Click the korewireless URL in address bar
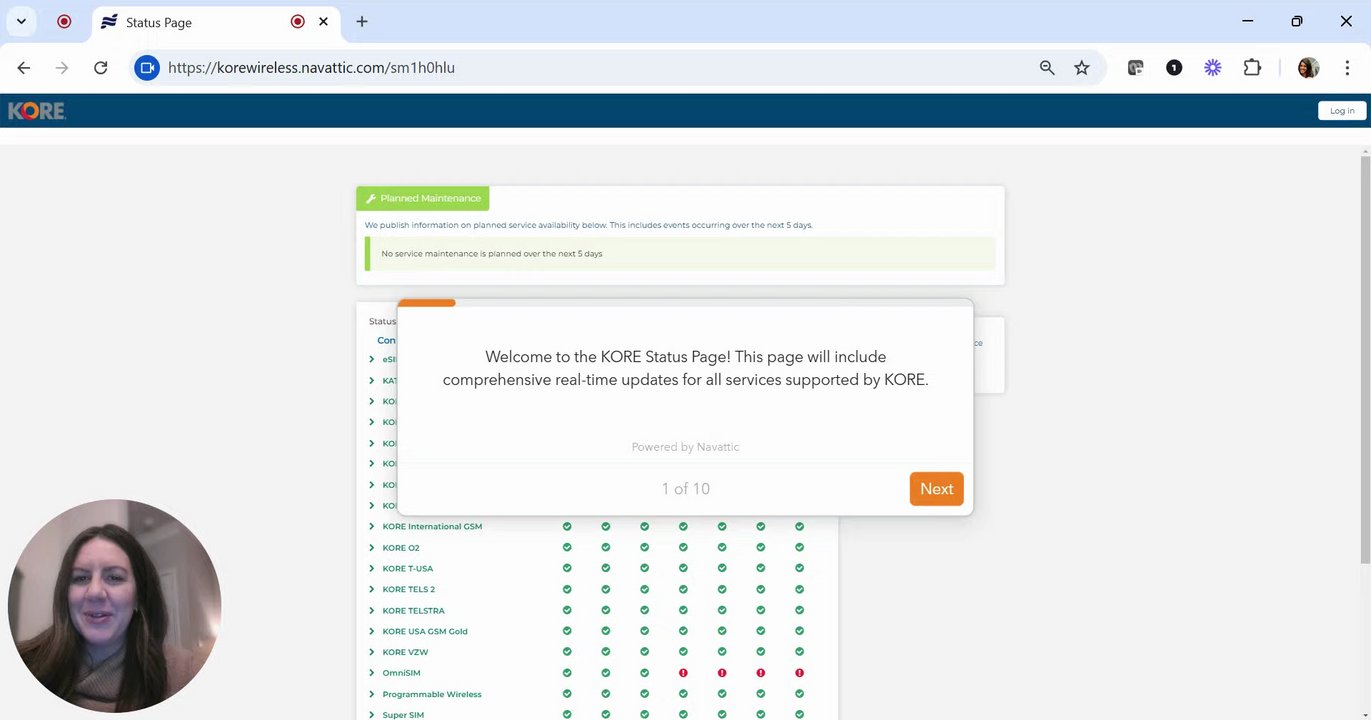The image size is (1371, 720). click(311, 68)
